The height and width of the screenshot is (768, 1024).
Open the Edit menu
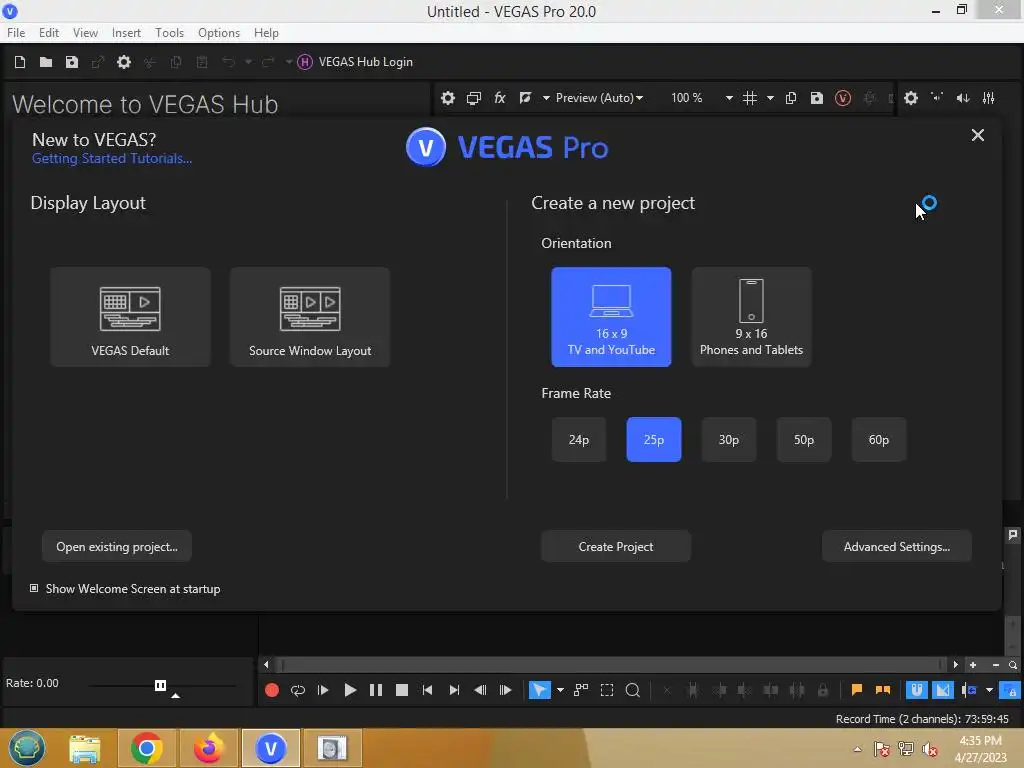49,33
